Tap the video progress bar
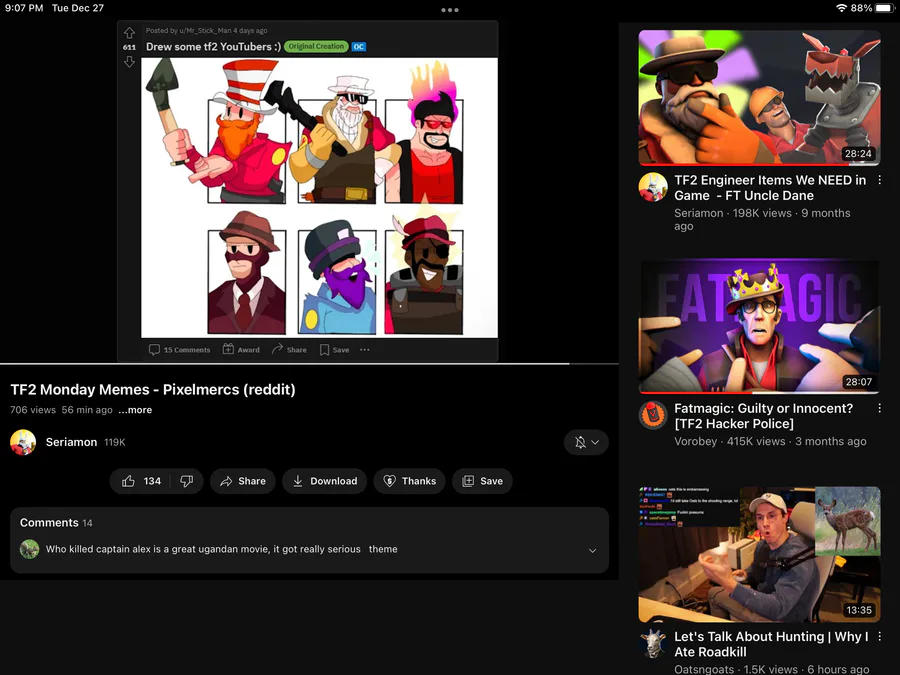 309,364
